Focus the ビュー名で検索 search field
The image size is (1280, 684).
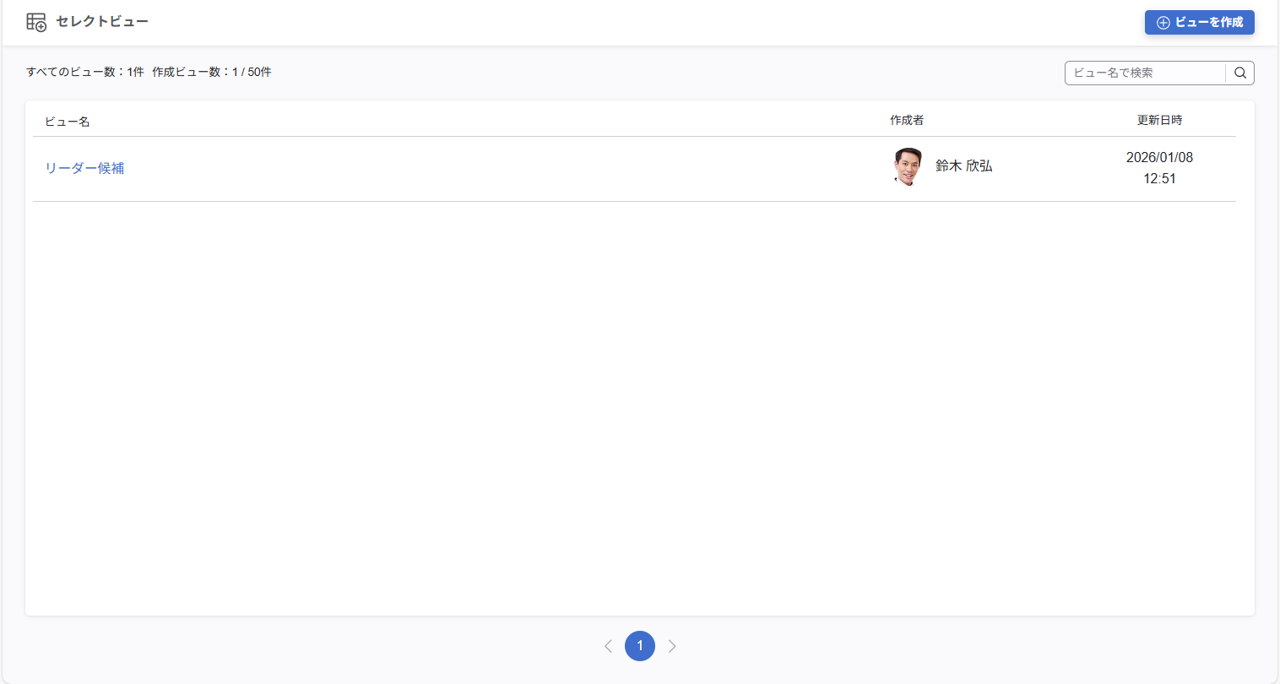tap(1145, 73)
